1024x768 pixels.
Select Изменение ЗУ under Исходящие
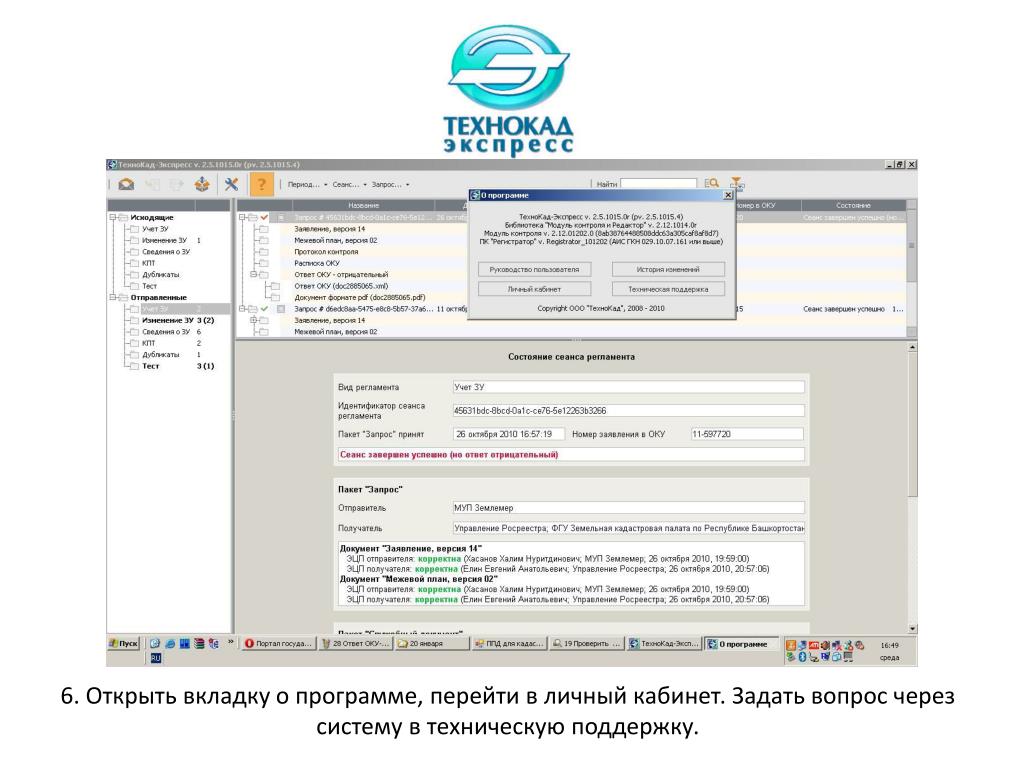[x=164, y=240]
